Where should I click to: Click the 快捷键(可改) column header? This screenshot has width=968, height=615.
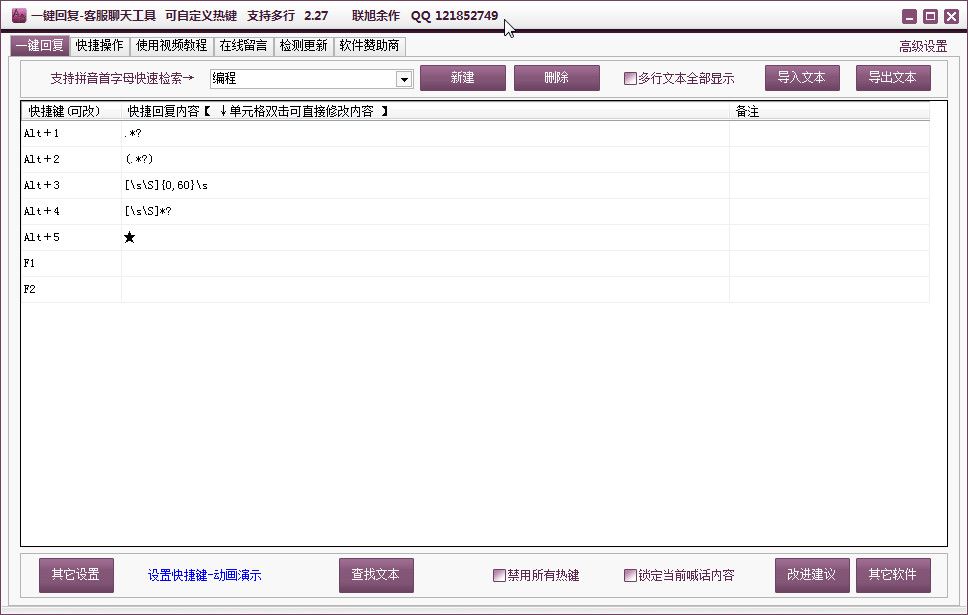[x=71, y=111]
